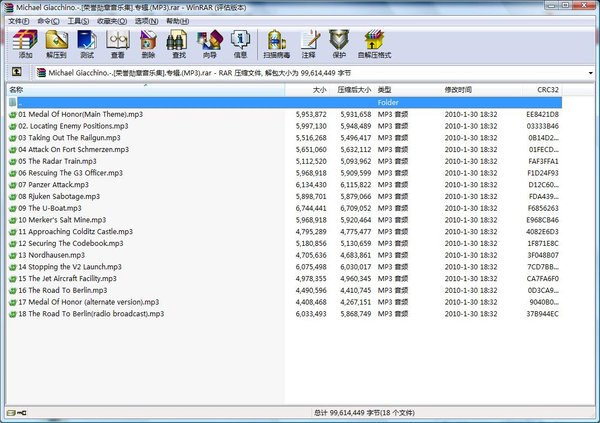Open the 工具(S) menu

pos(78,21)
